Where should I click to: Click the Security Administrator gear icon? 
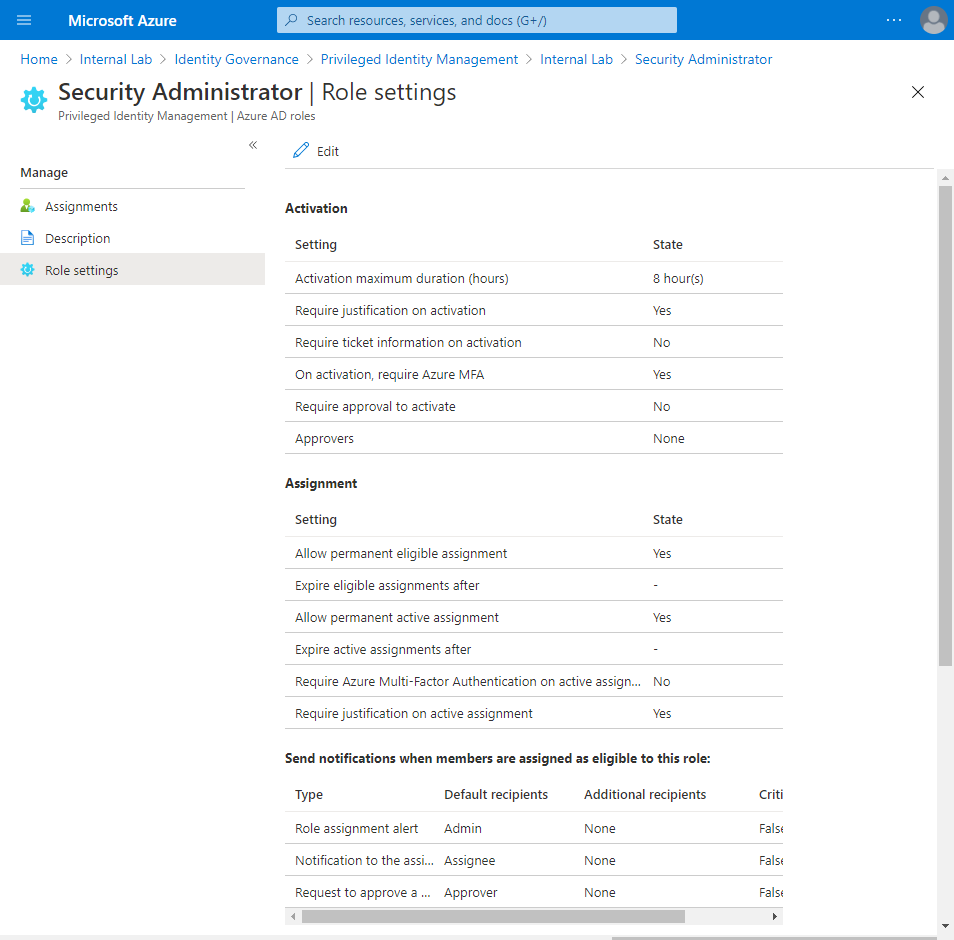[33, 99]
